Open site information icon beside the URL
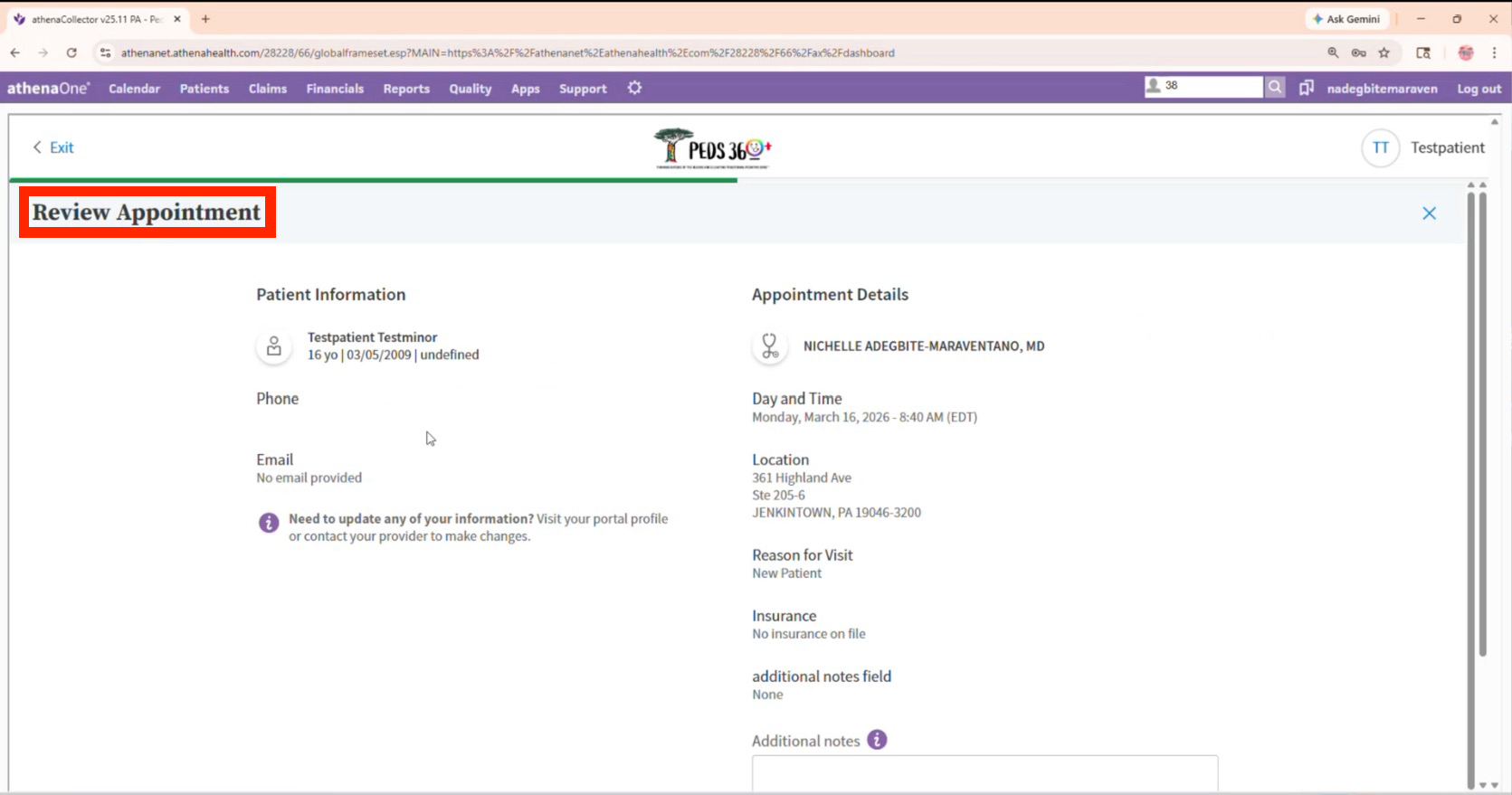The height and width of the screenshot is (795, 1512). tap(105, 53)
